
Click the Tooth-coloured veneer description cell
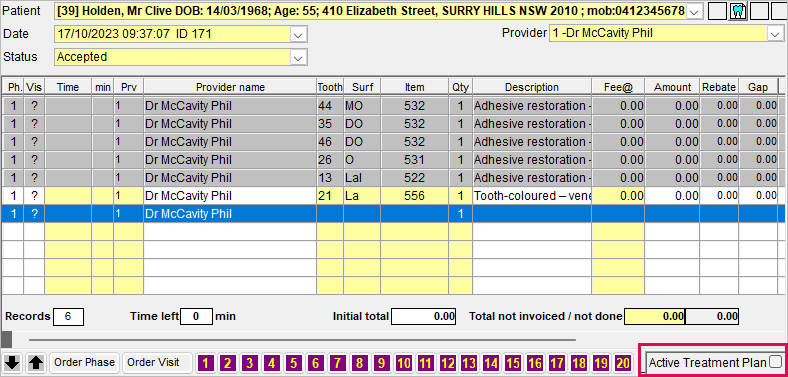coord(532,197)
